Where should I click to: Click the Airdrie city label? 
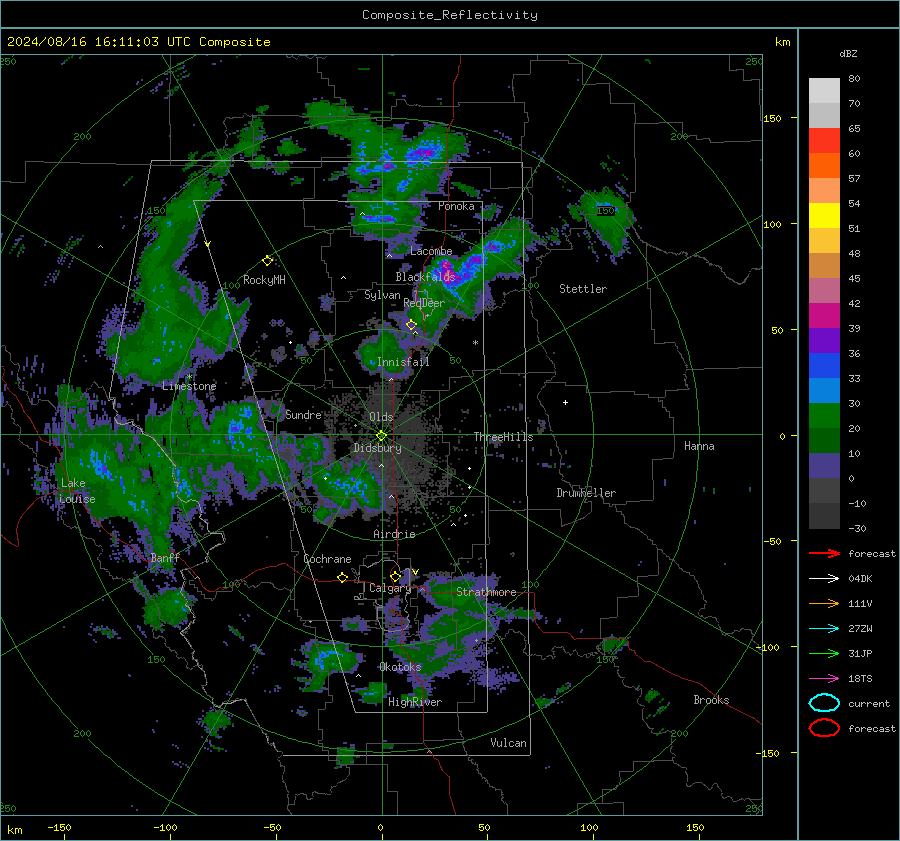(394, 534)
